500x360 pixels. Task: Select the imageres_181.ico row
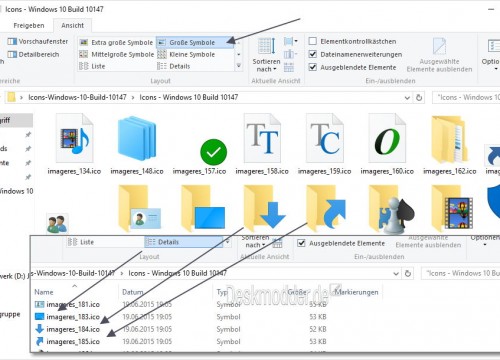point(180,304)
